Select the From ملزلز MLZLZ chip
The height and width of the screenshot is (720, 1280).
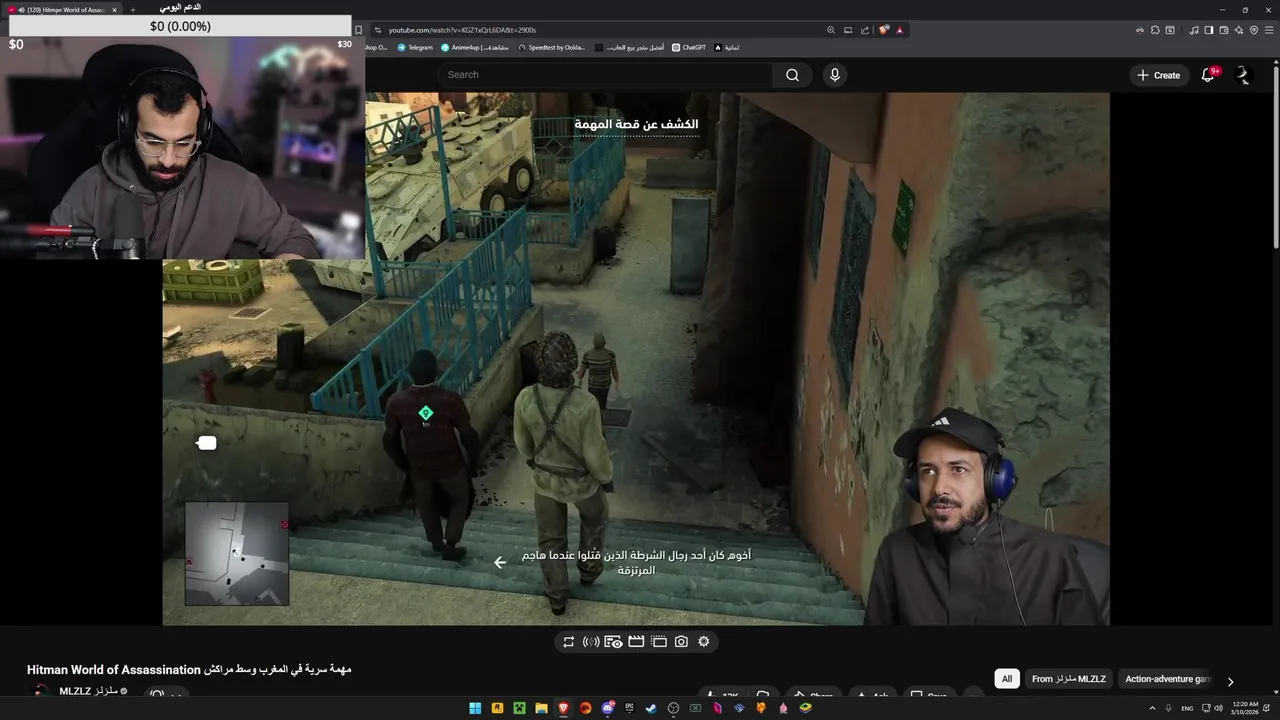pyautogui.click(x=1069, y=679)
